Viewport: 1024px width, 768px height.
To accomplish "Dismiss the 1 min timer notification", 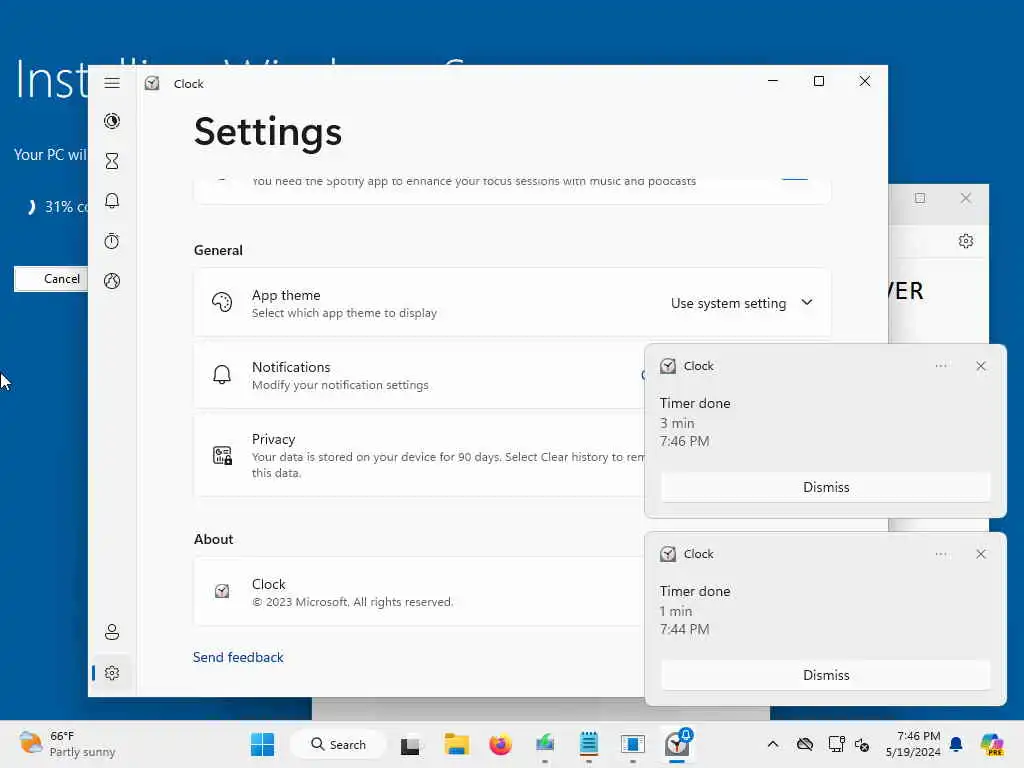I will coord(825,675).
